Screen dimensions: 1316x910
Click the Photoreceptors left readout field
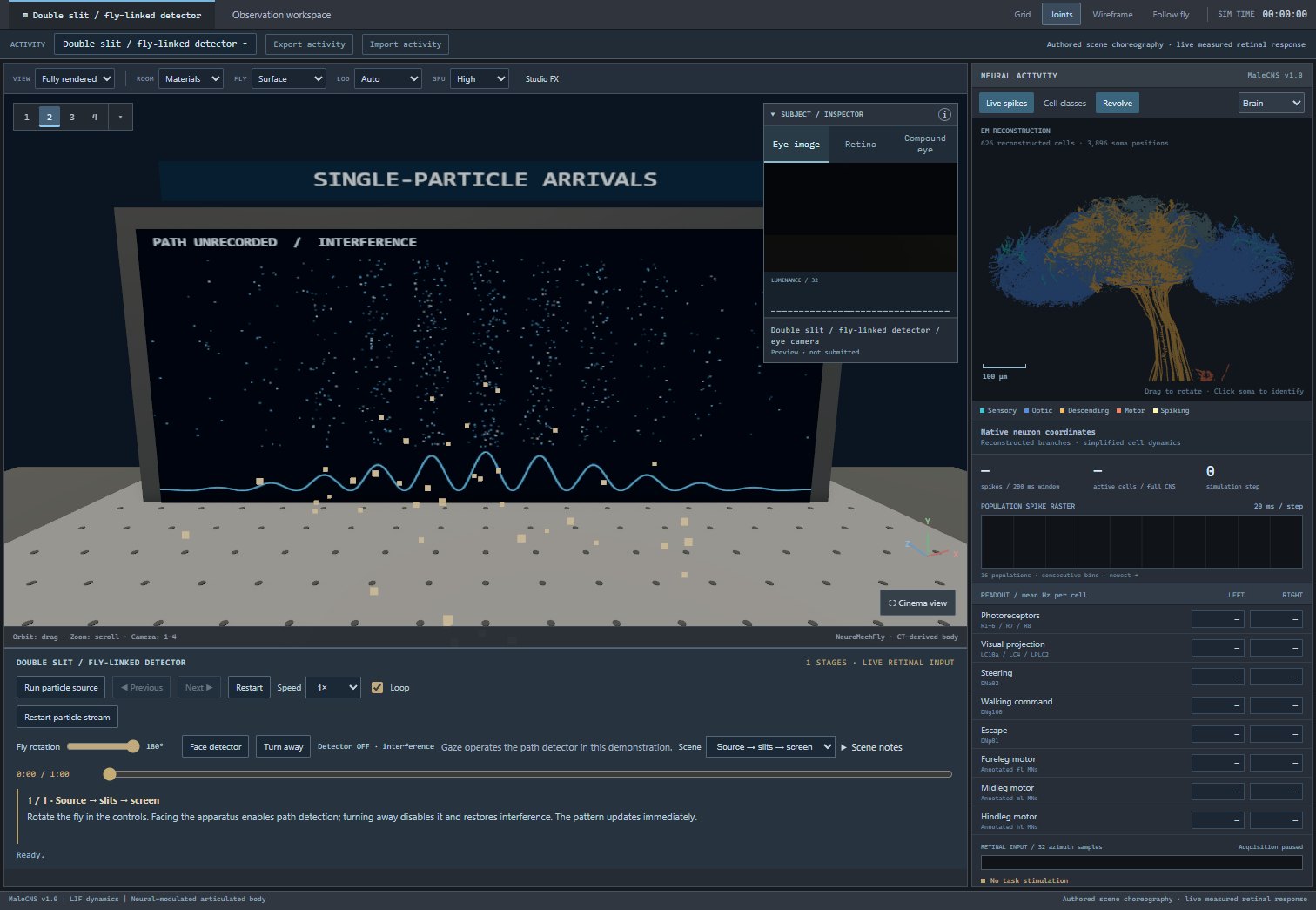(1218, 619)
